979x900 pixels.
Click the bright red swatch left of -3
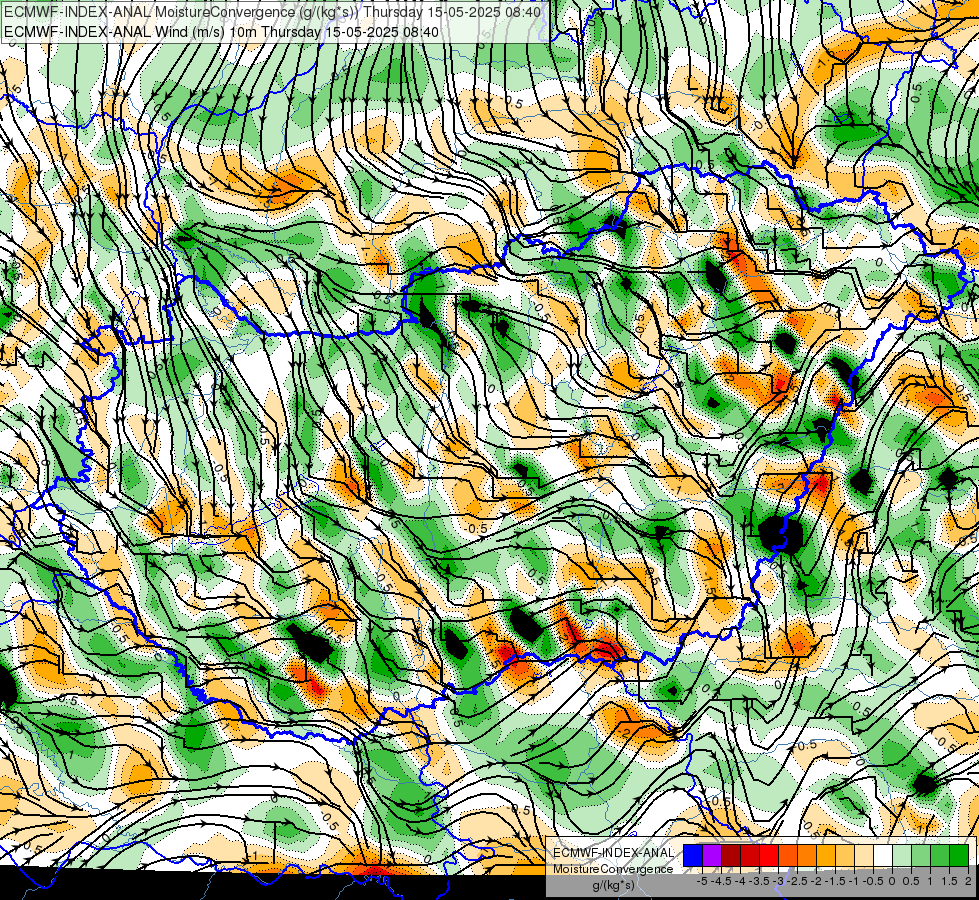click(x=769, y=855)
